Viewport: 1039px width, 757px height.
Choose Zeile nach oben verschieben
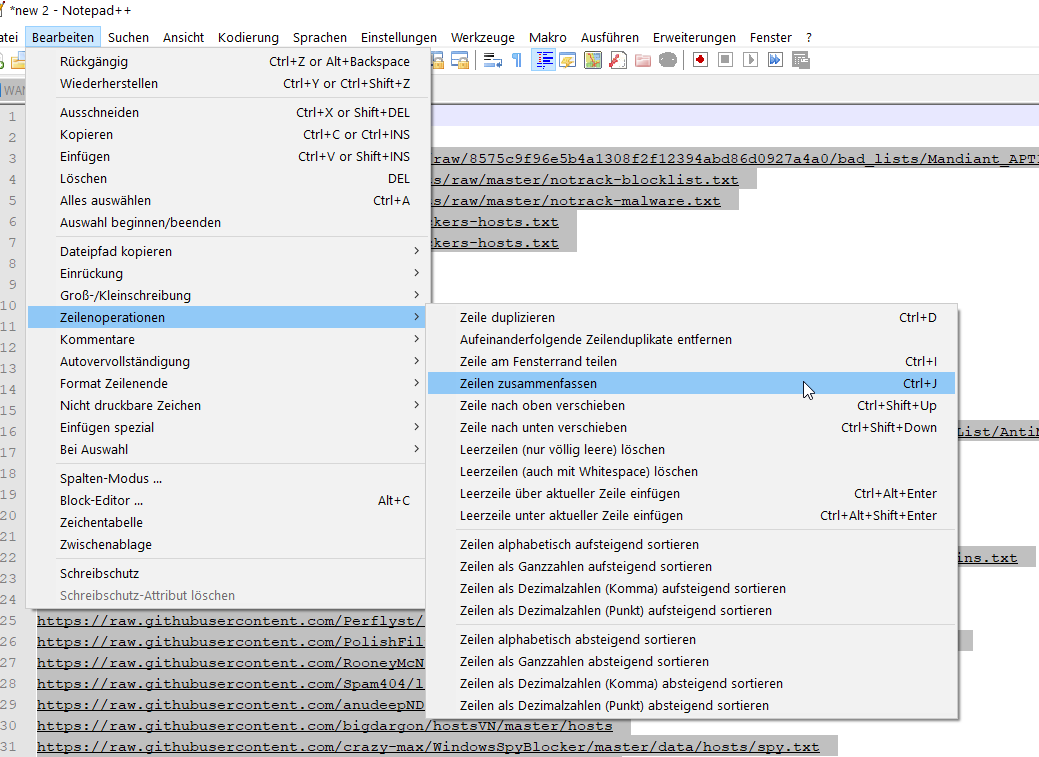point(691,405)
